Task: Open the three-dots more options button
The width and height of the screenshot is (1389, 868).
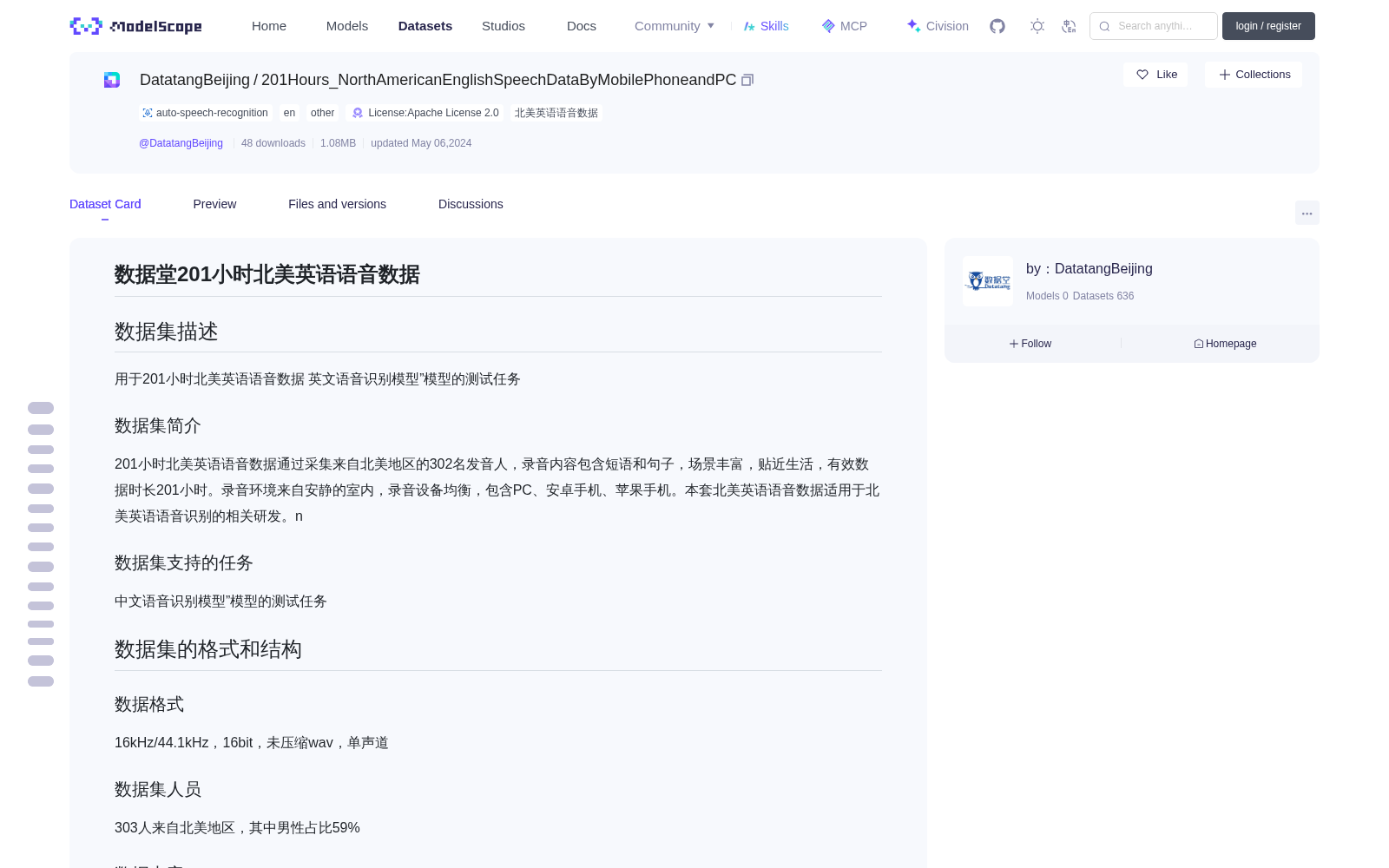Action: click(1307, 213)
